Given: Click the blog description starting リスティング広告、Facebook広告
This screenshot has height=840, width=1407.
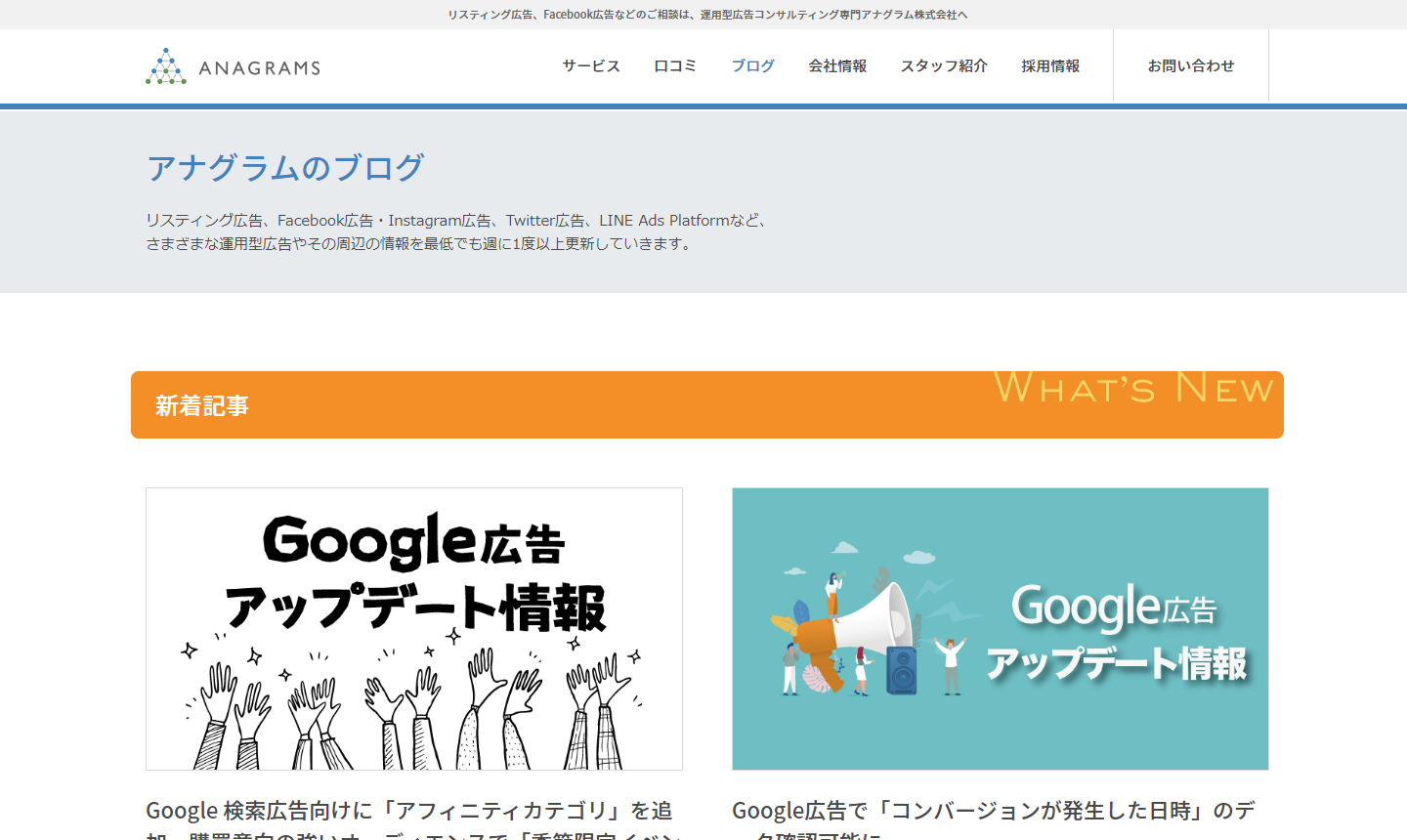Looking at the screenshot, I should tap(458, 232).
